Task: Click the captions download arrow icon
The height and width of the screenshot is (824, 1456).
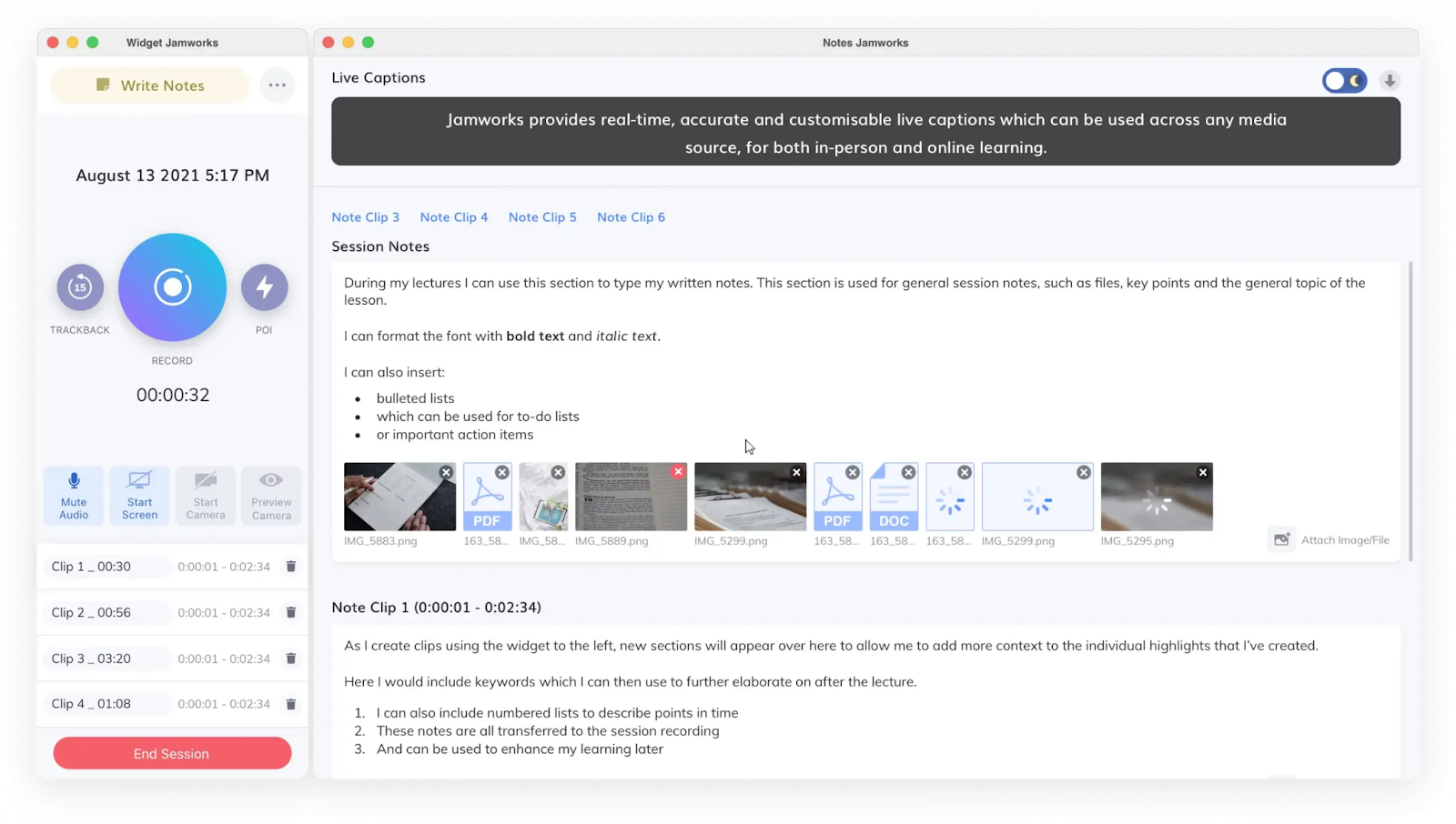Action: click(x=1390, y=81)
